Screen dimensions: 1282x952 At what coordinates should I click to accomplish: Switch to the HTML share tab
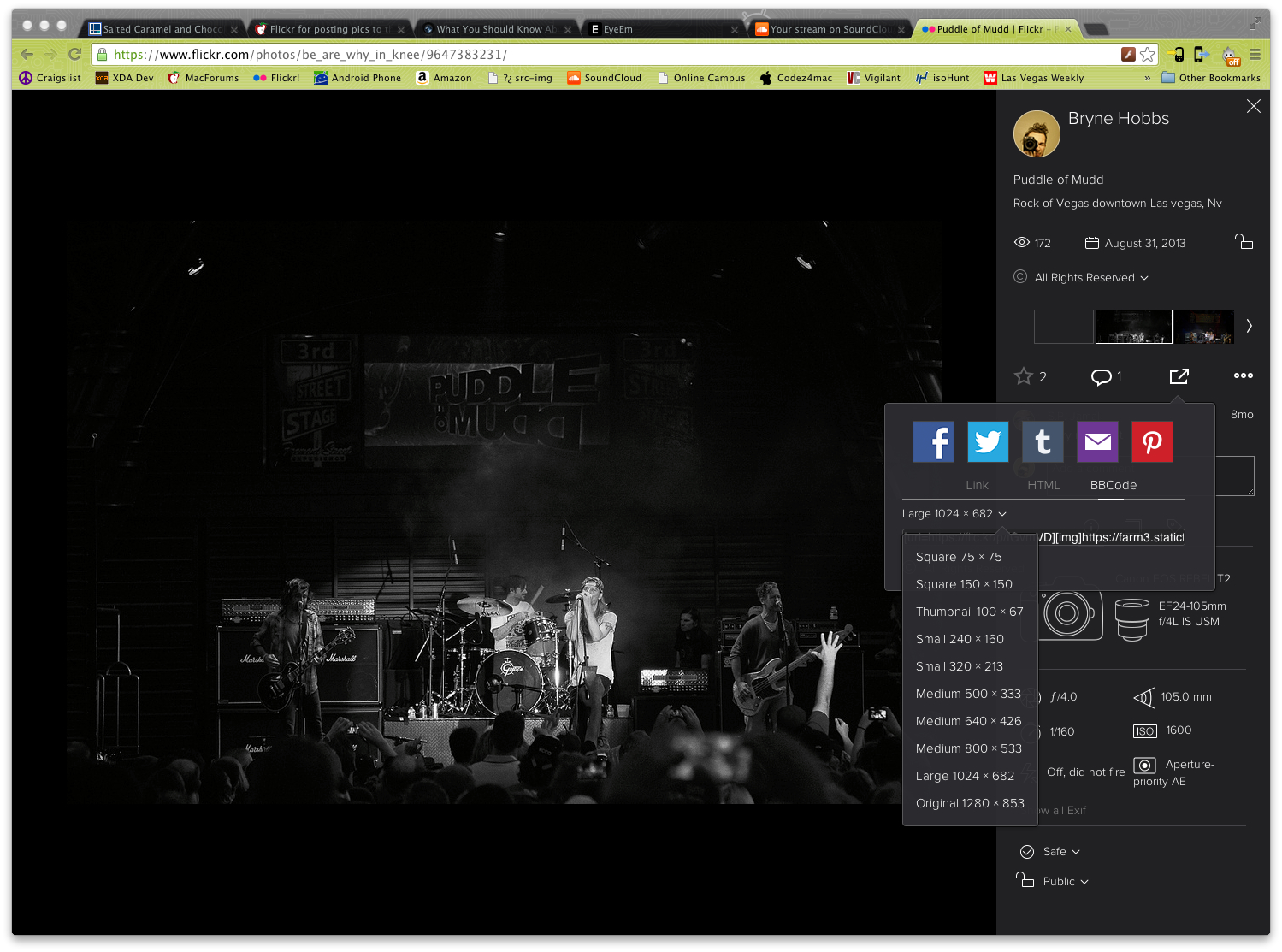[1043, 485]
